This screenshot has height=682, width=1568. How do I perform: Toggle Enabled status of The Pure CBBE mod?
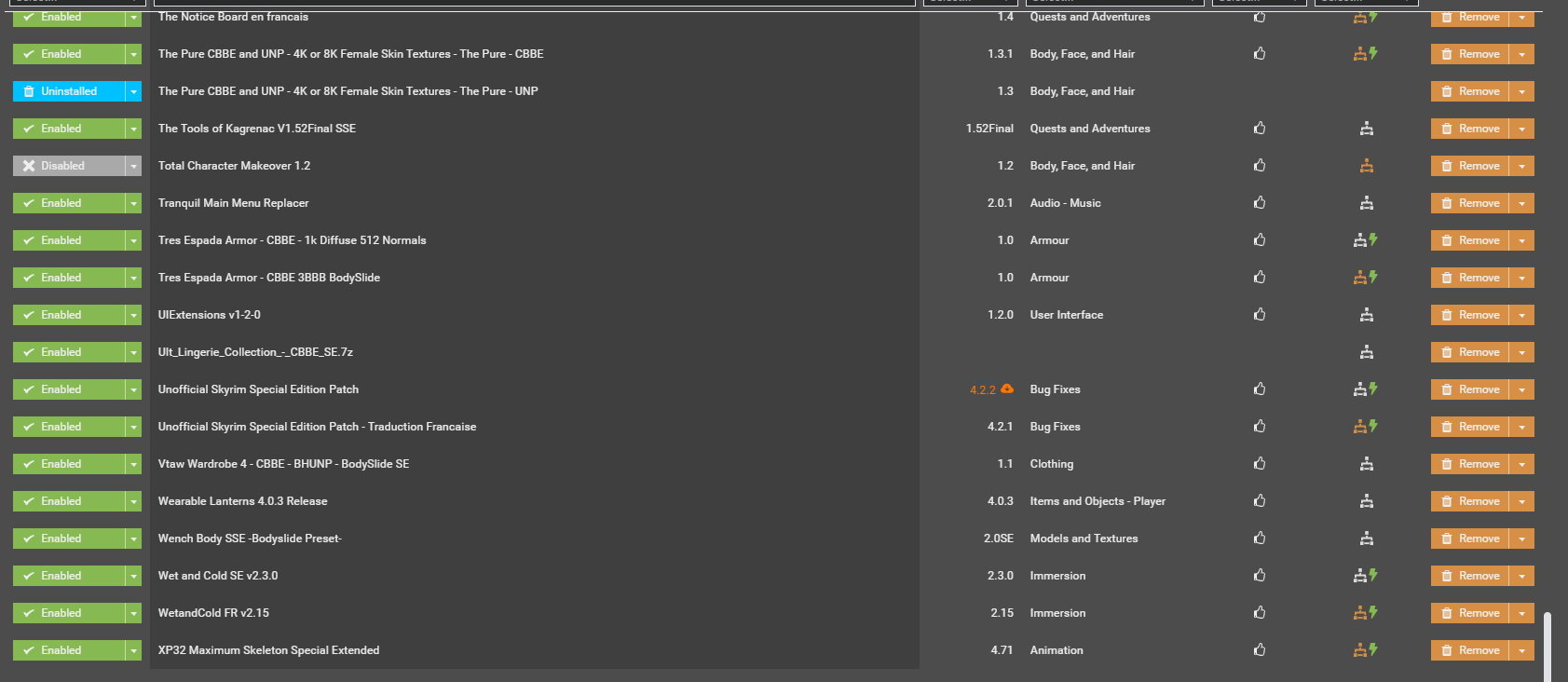69,54
